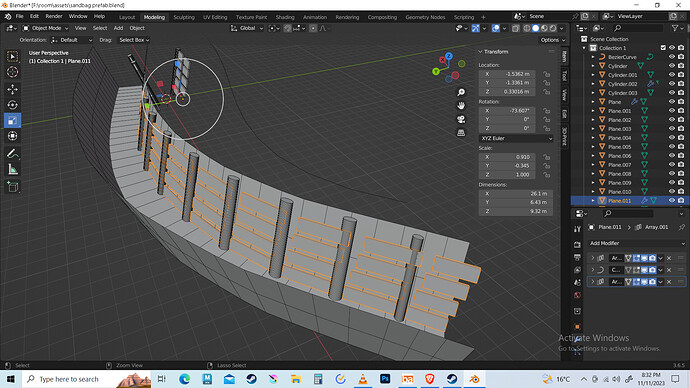690x388 pixels.
Task: Click the zoom magnifier viewport gizmo
Action: pos(461,92)
